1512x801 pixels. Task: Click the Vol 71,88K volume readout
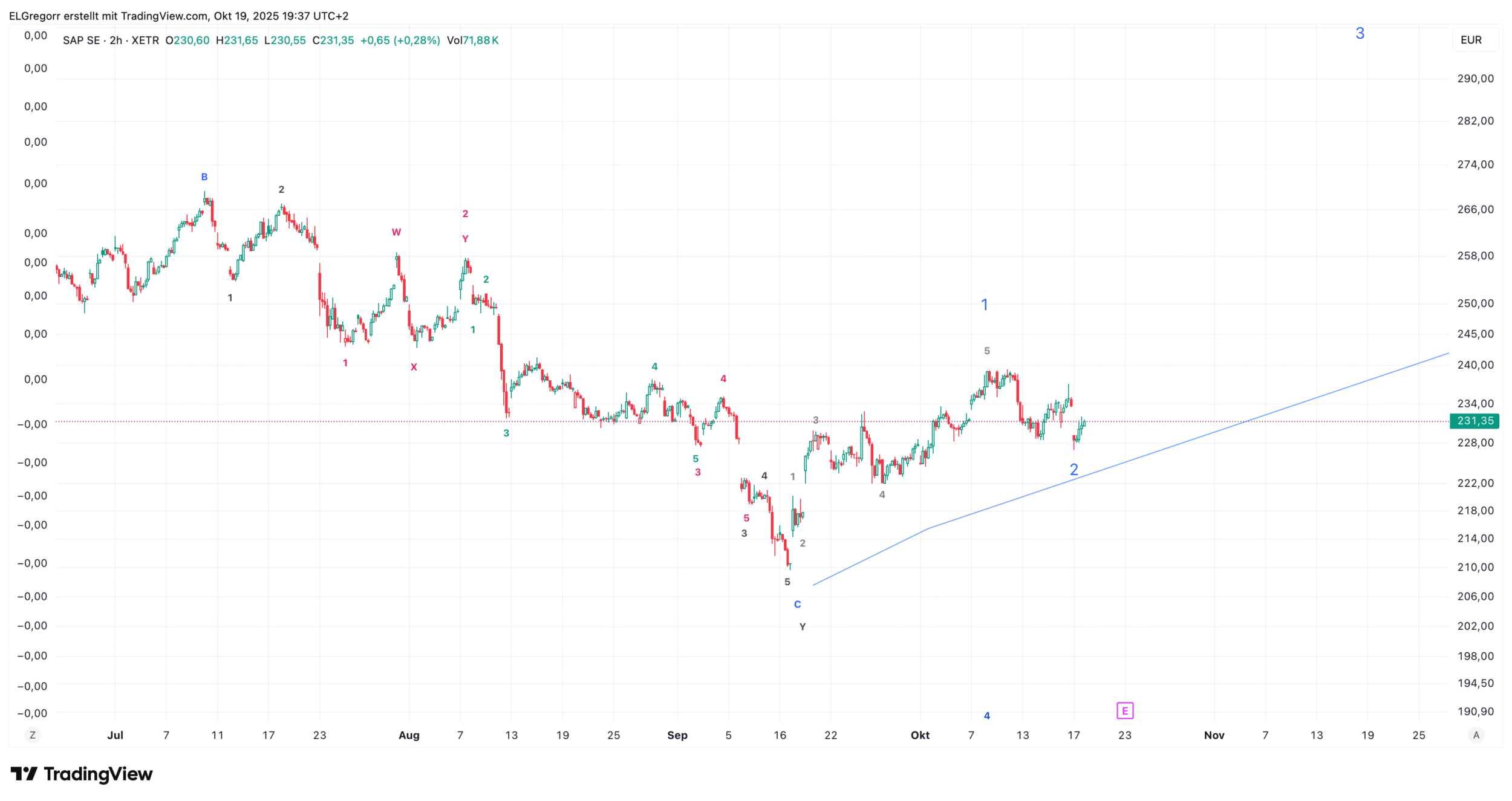pyautogui.click(x=472, y=41)
